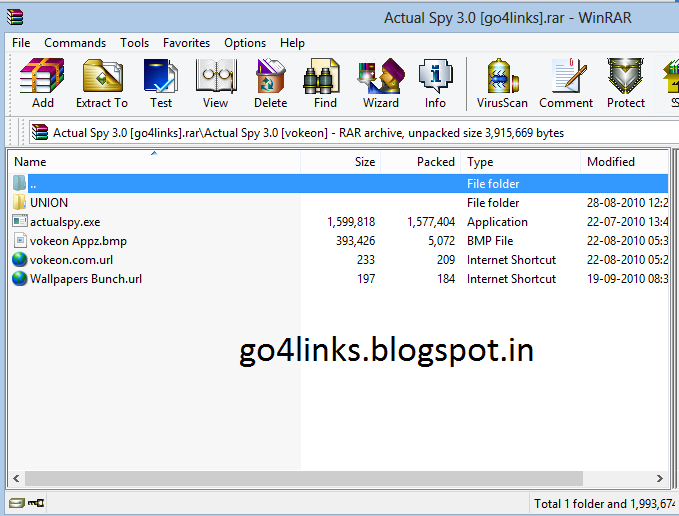Click the status bar total folder text
The width and height of the screenshot is (679, 516).
(604, 503)
